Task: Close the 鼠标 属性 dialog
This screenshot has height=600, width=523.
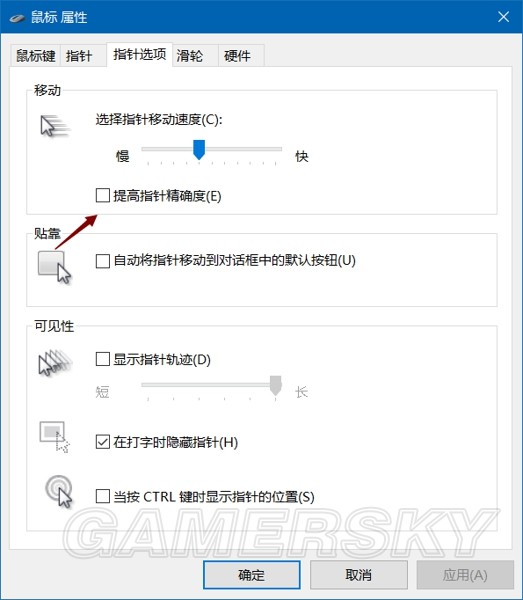Action: tap(503, 17)
